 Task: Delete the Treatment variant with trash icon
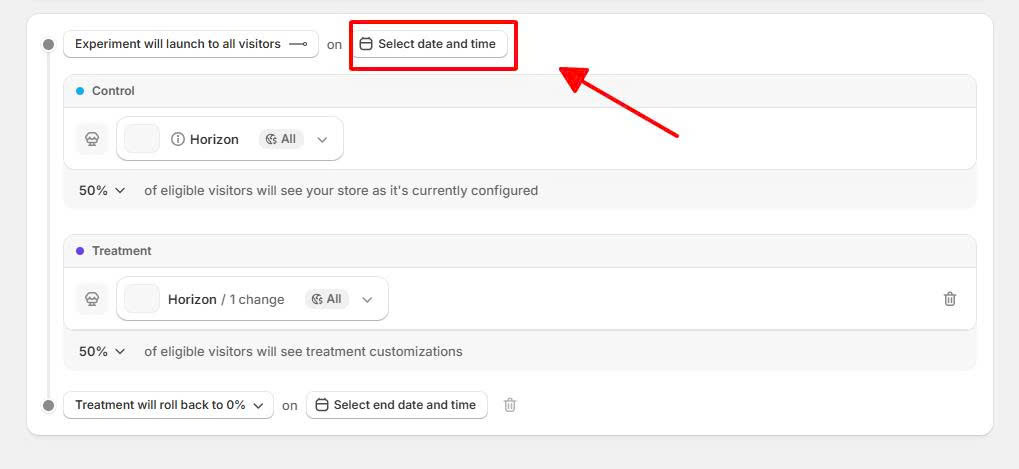[x=950, y=299]
